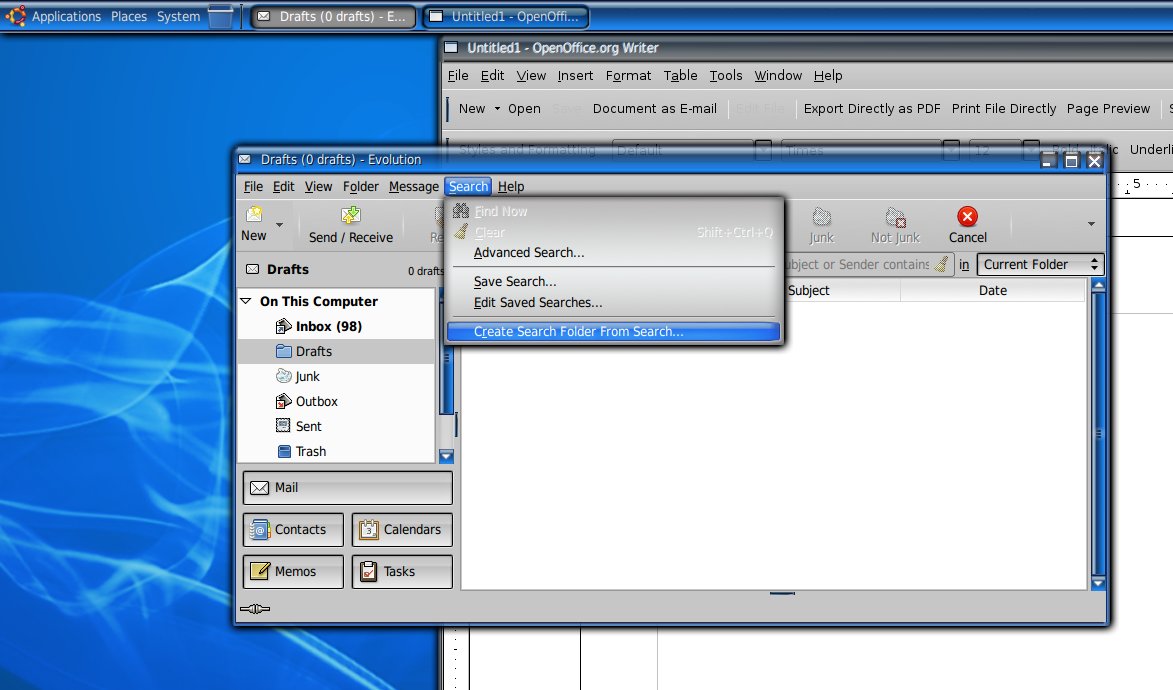The height and width of the screenshot is (690, 1173).
Task: Open the toolbar overflow arrow in Evolution
Action: (1091, 224)
